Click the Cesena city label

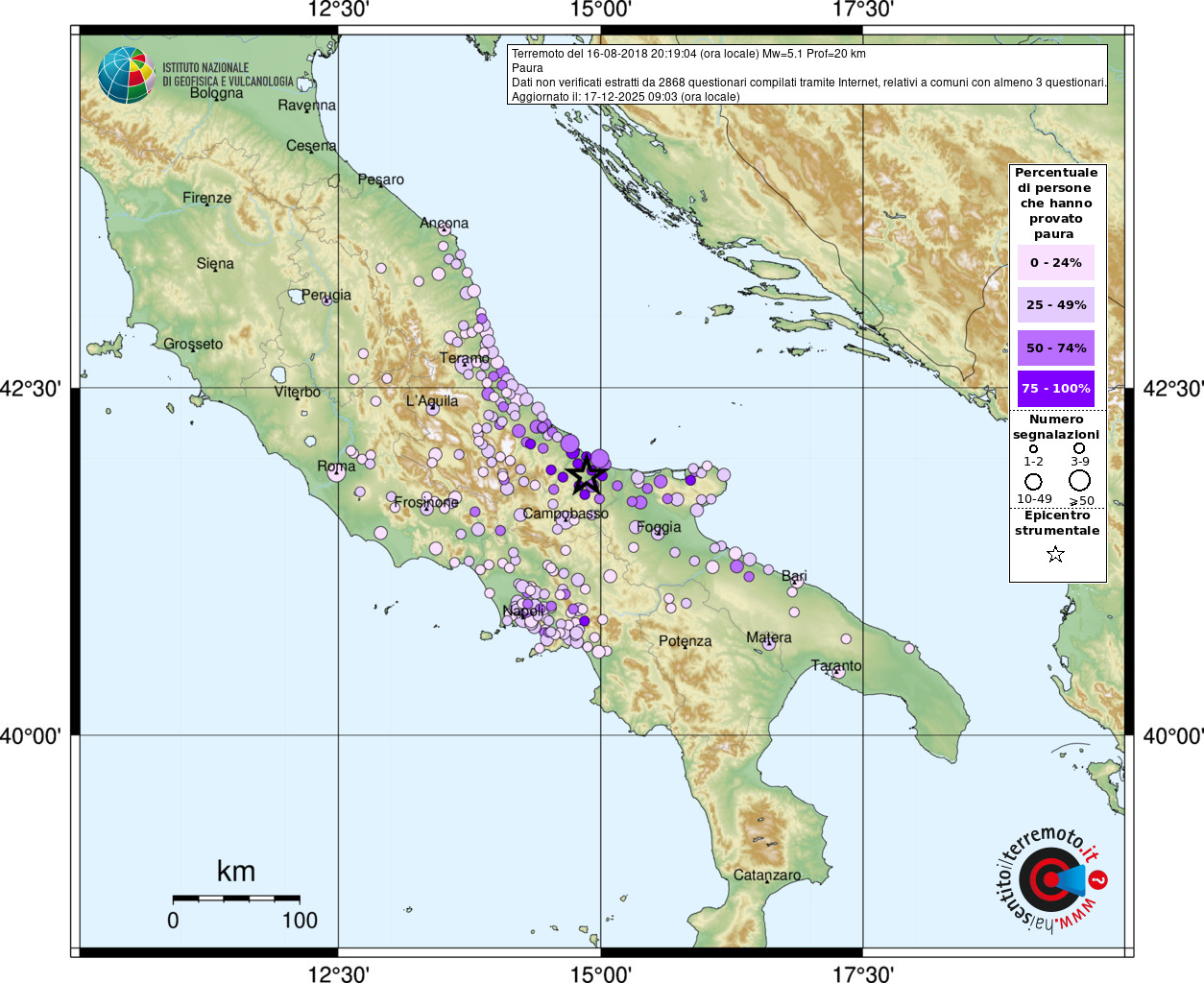(x=312, y=146)
